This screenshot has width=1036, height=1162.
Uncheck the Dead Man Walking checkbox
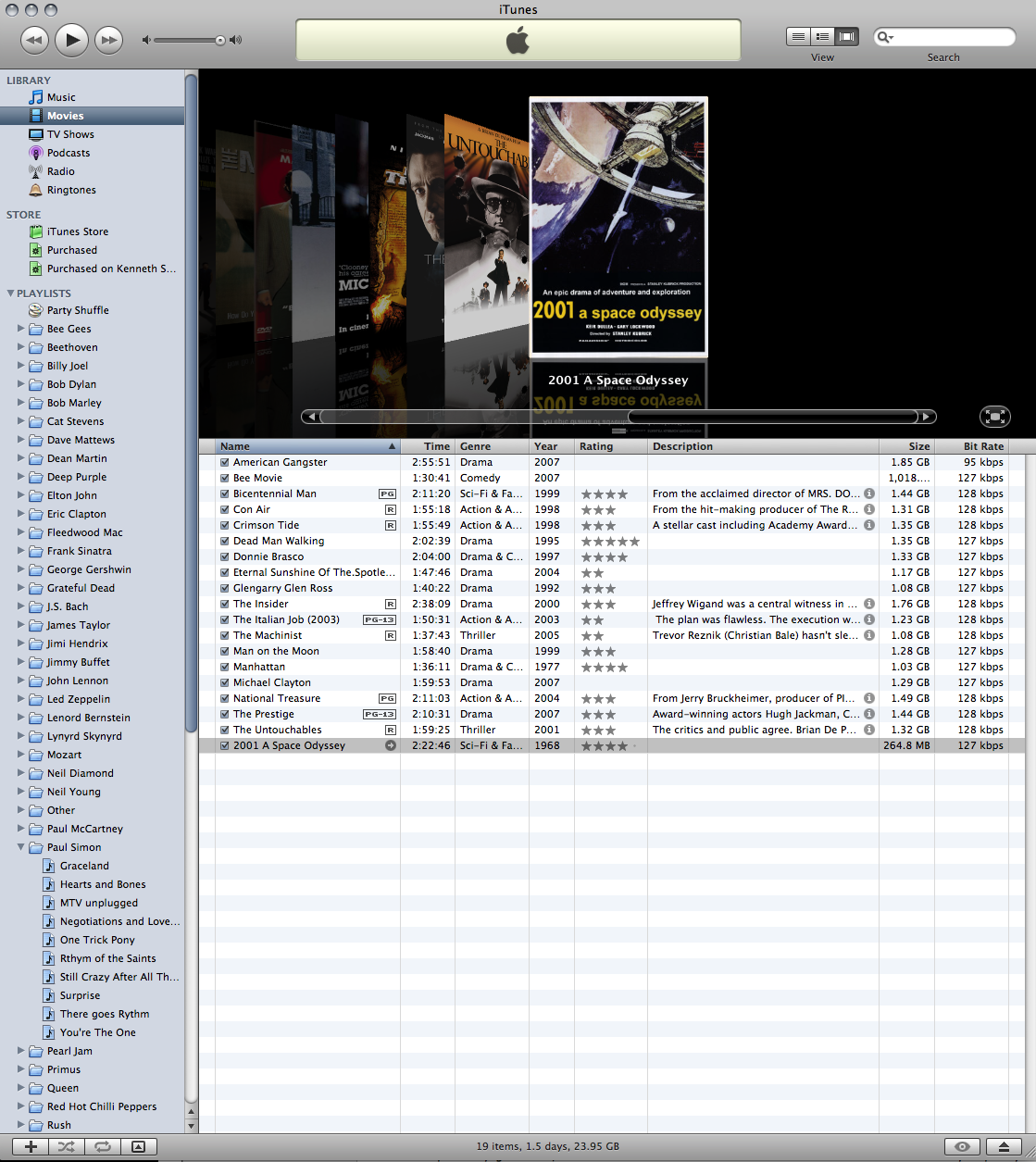225,541
